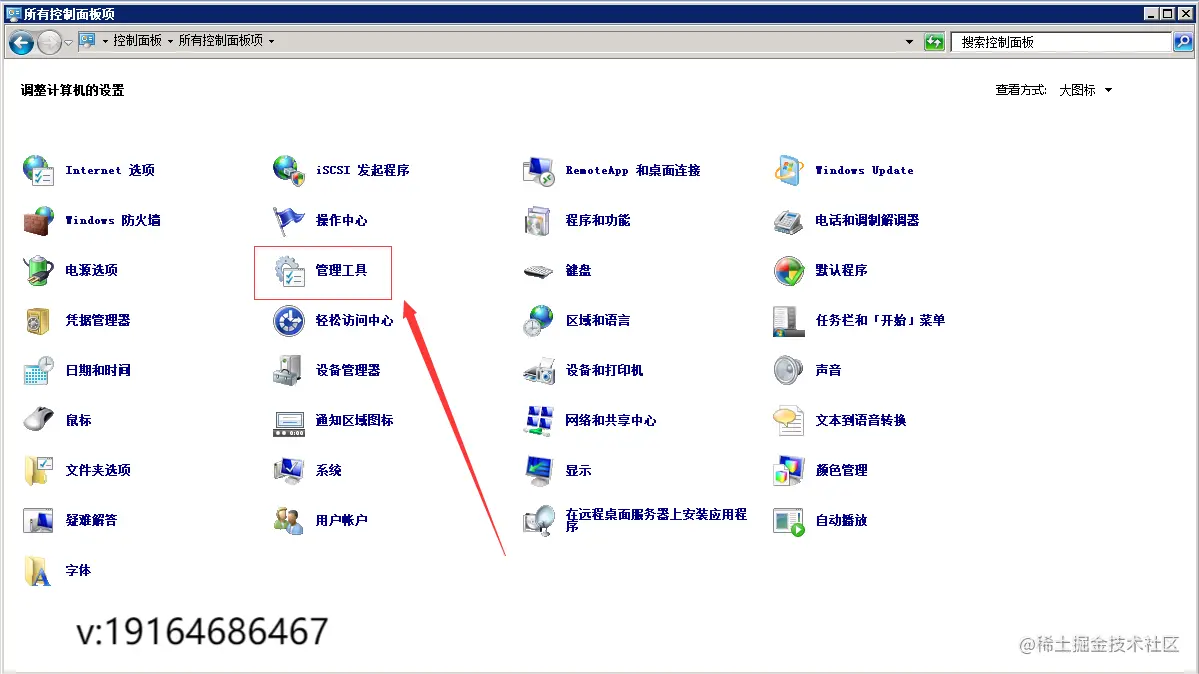Viewport: 1199px width, 674px height.
Task: Open 电源选项 settings
Action: coord(95,270)
